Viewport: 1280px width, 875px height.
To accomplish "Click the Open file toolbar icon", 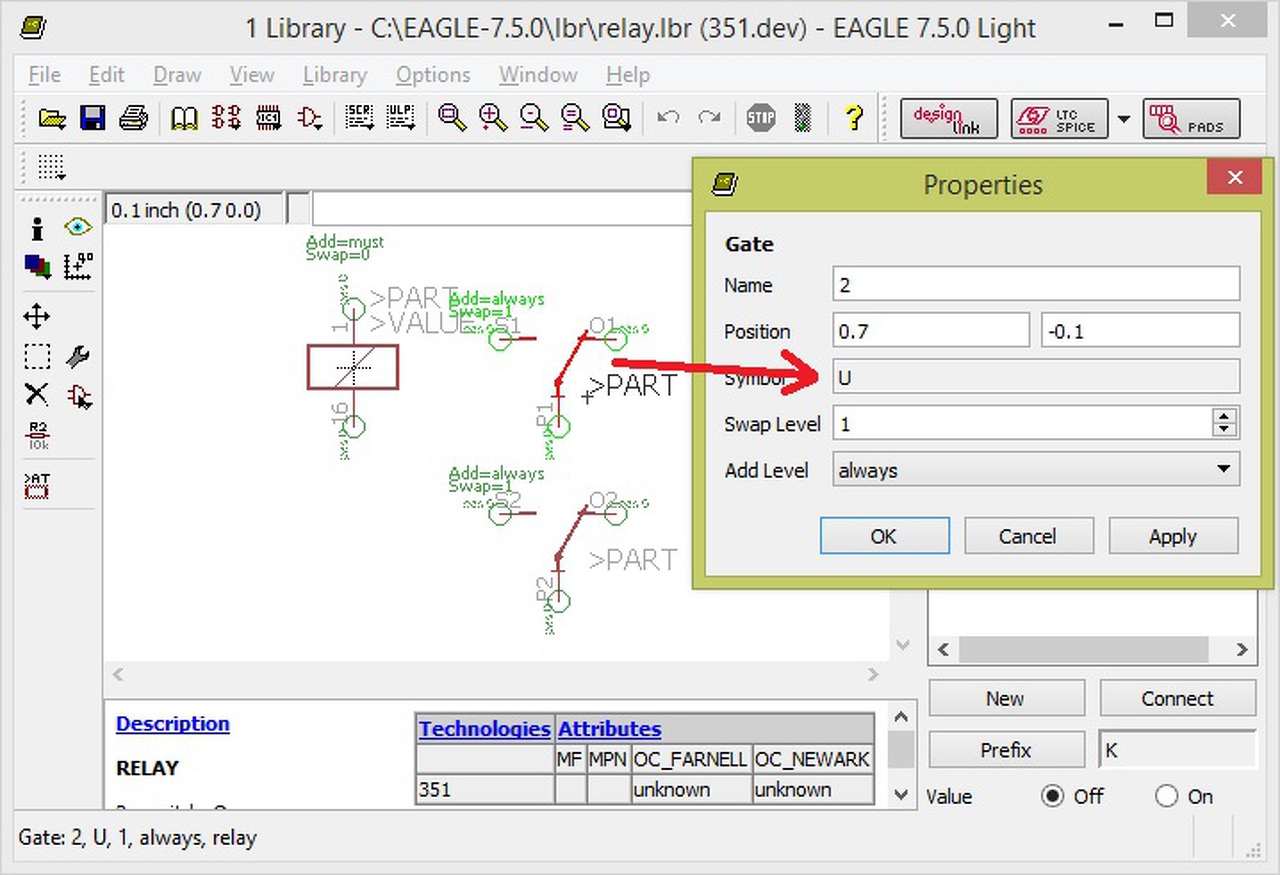I will point(52,118).
